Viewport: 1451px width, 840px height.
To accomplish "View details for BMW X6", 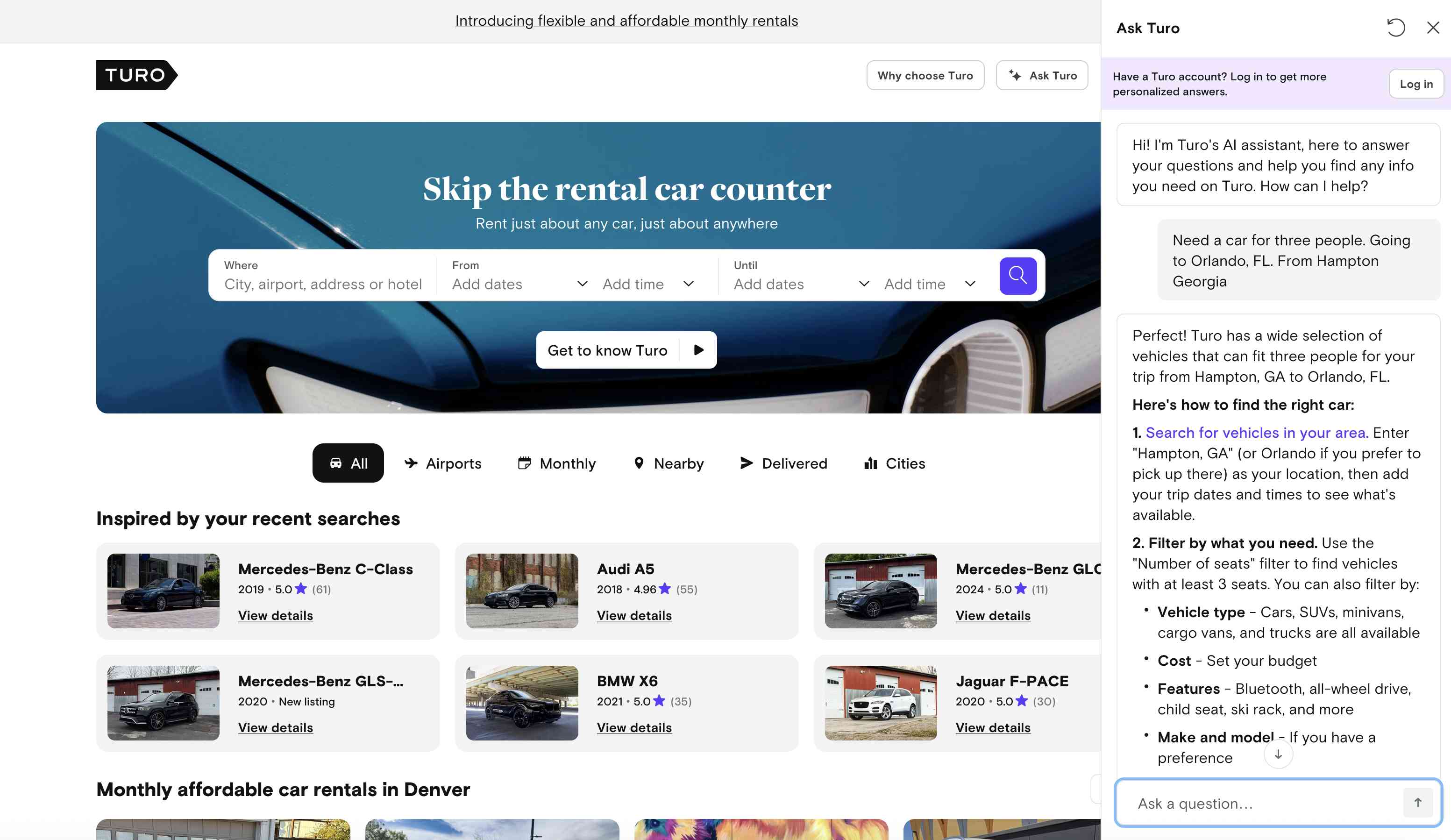I will (x=634, y=728).
